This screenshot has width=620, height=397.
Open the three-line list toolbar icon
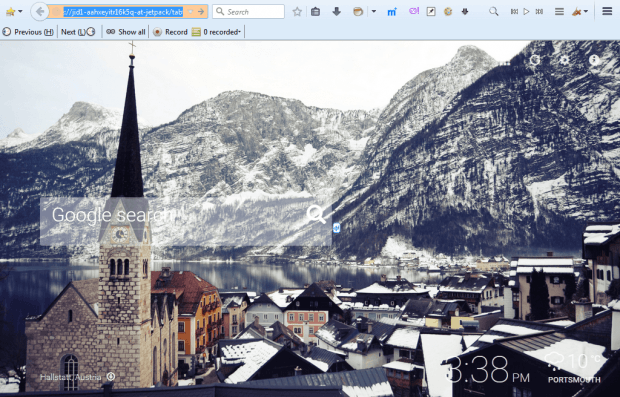coord(559,12)
